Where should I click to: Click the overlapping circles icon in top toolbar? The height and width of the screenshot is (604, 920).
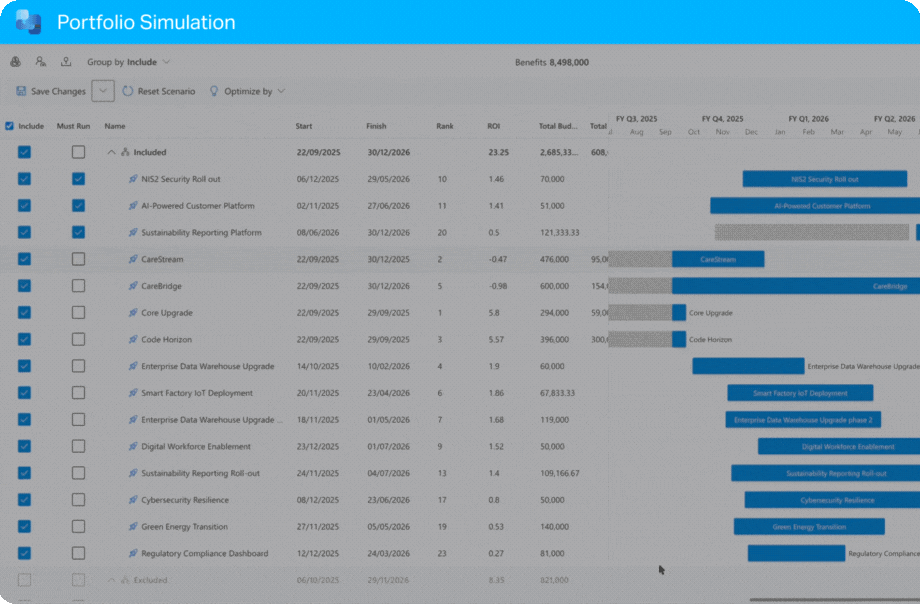(15, 62)
